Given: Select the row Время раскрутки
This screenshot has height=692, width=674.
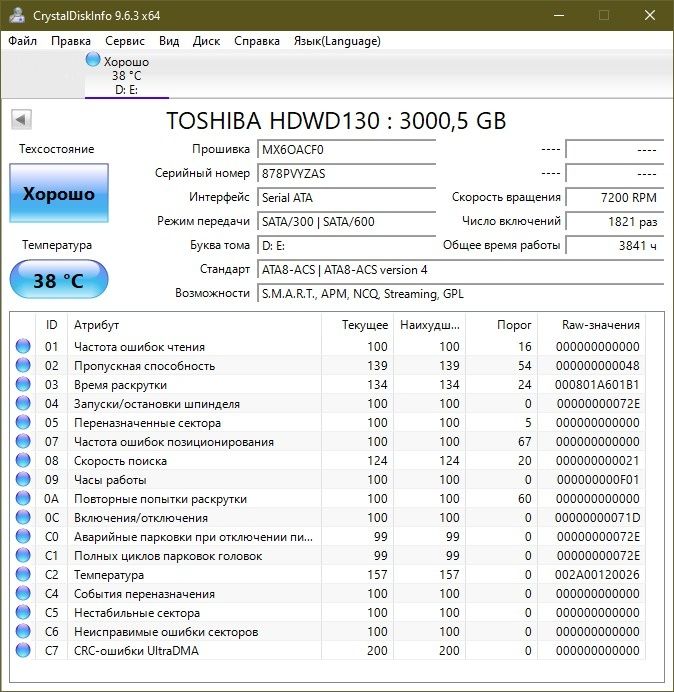Looking at the screenshot, I should 328,384.
